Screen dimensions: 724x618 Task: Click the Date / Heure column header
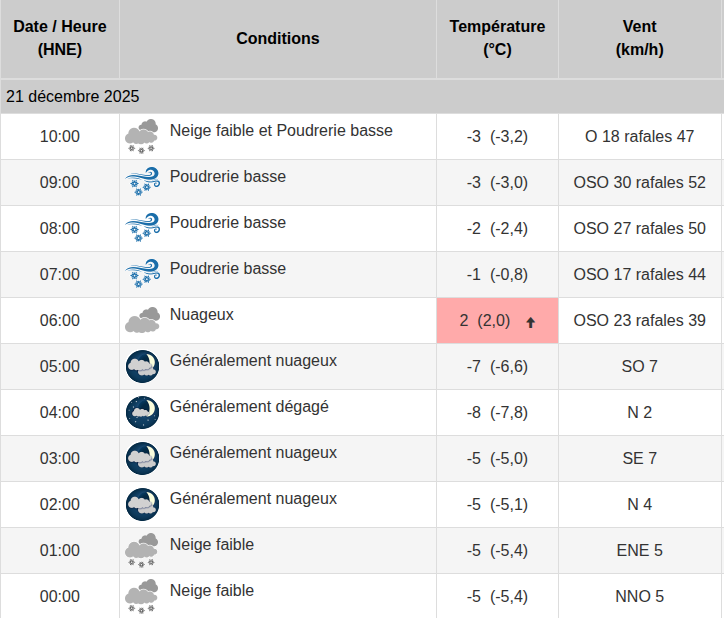tap(60, 38)
